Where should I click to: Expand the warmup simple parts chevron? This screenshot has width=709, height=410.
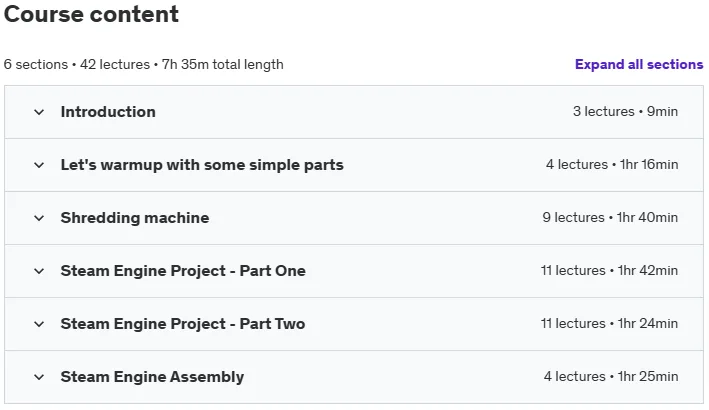pos(39,165)
